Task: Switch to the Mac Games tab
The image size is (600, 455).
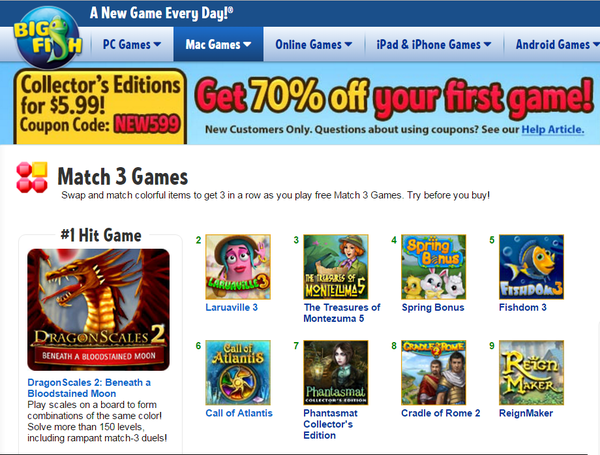Action: (218, 44)
